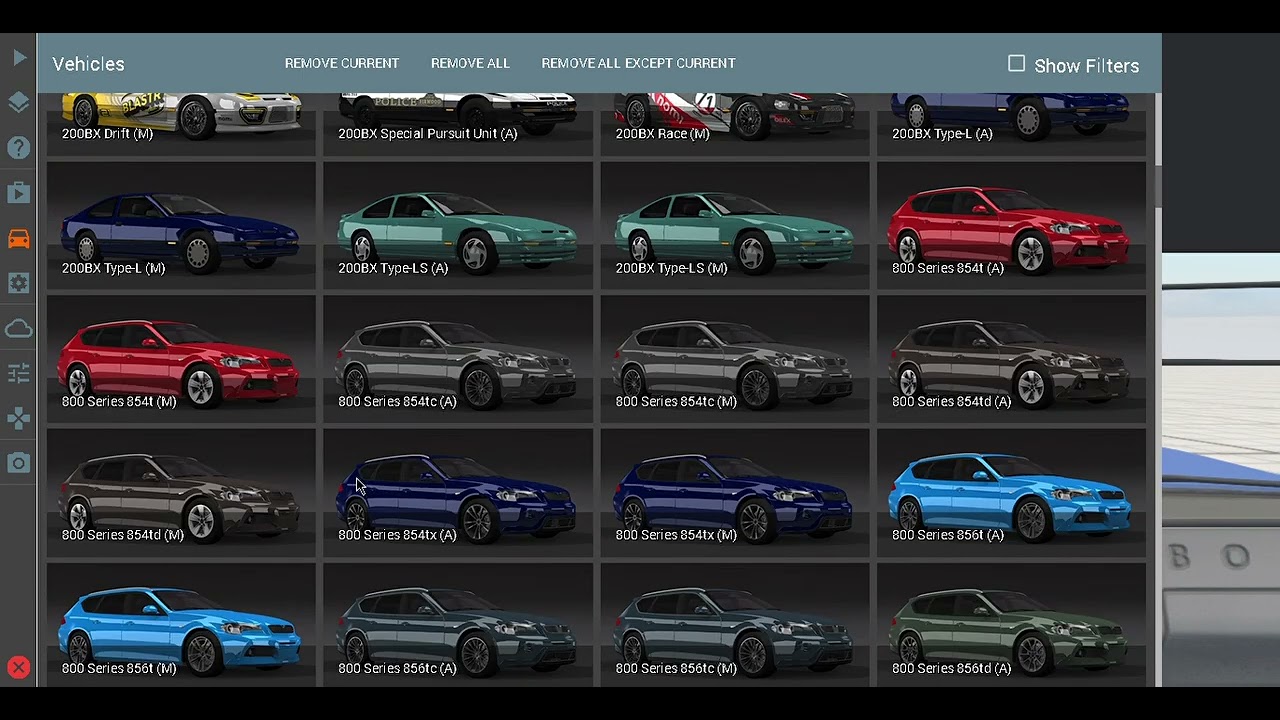Click REMOVE CURRENT button

click(342, 63)
